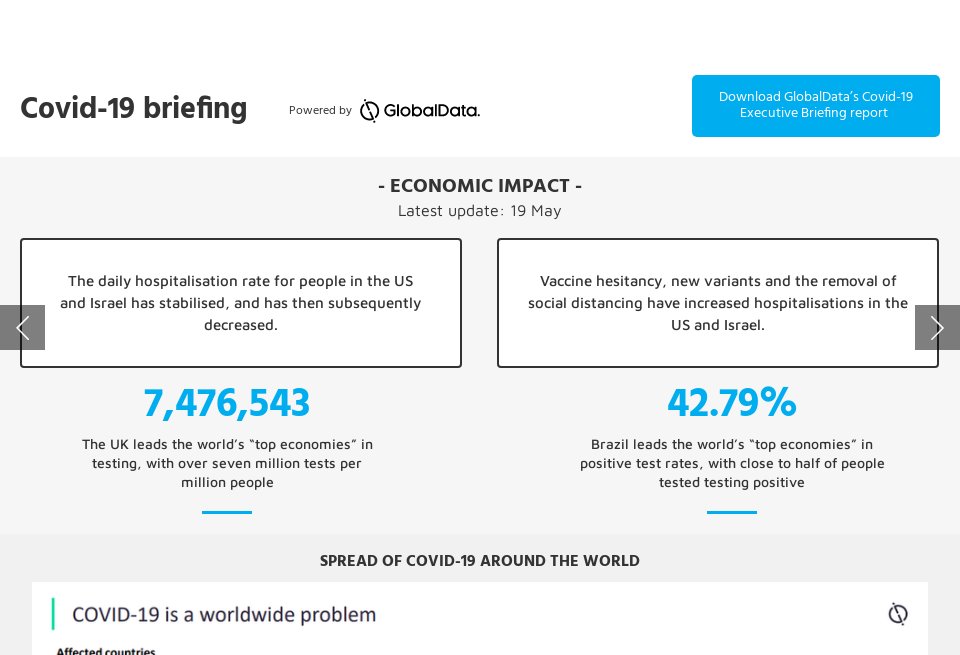Click the GlobalData icon on the chart

(x=898, y=614)
